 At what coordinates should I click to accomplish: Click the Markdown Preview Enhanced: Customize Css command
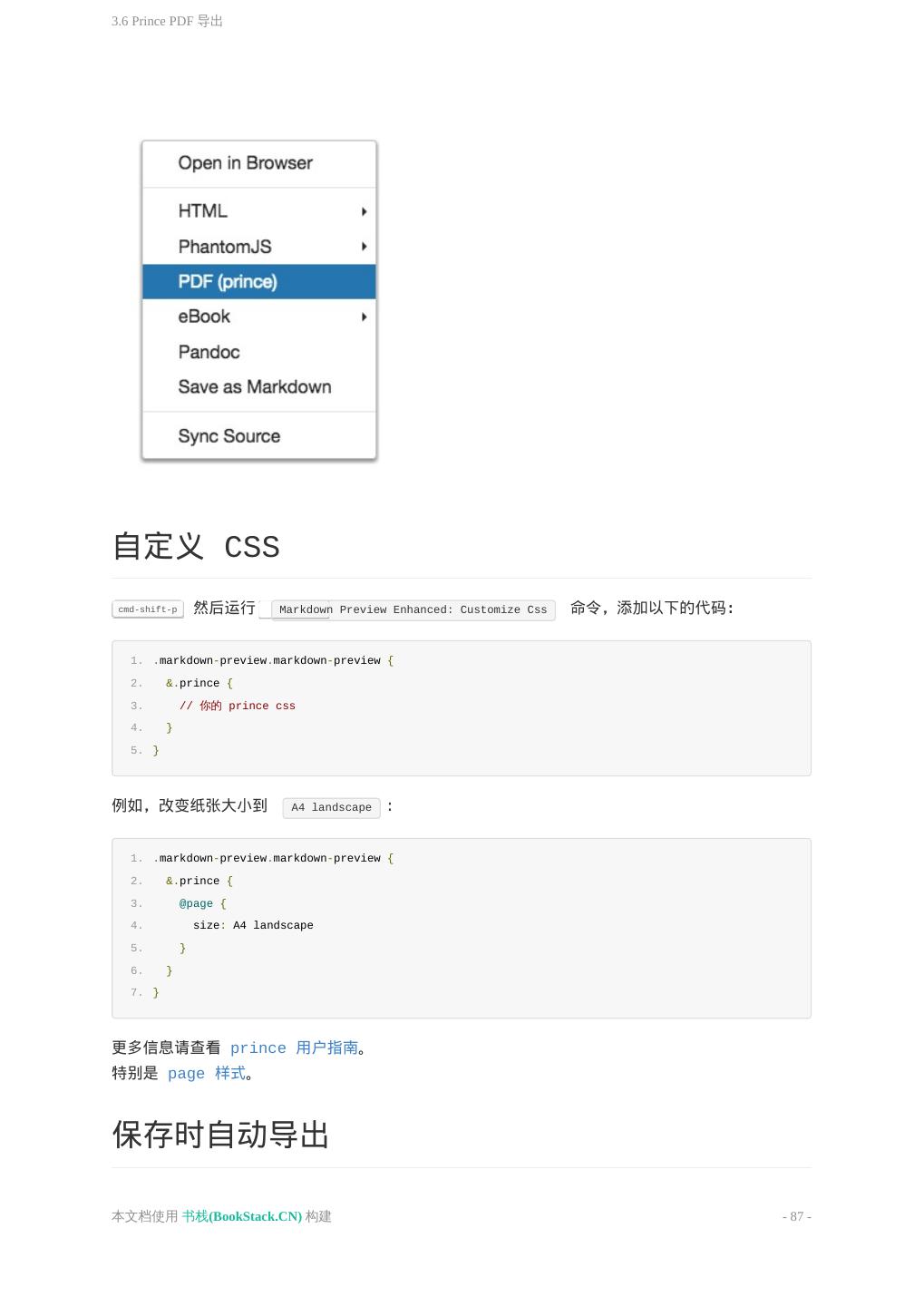[x=413, y=609]
